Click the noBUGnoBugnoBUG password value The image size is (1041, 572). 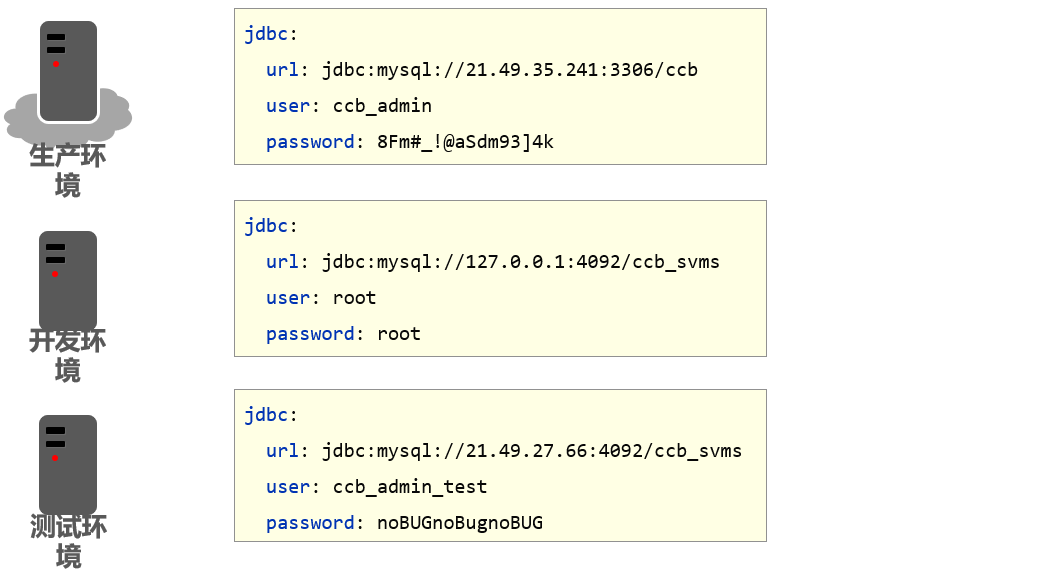460,523
